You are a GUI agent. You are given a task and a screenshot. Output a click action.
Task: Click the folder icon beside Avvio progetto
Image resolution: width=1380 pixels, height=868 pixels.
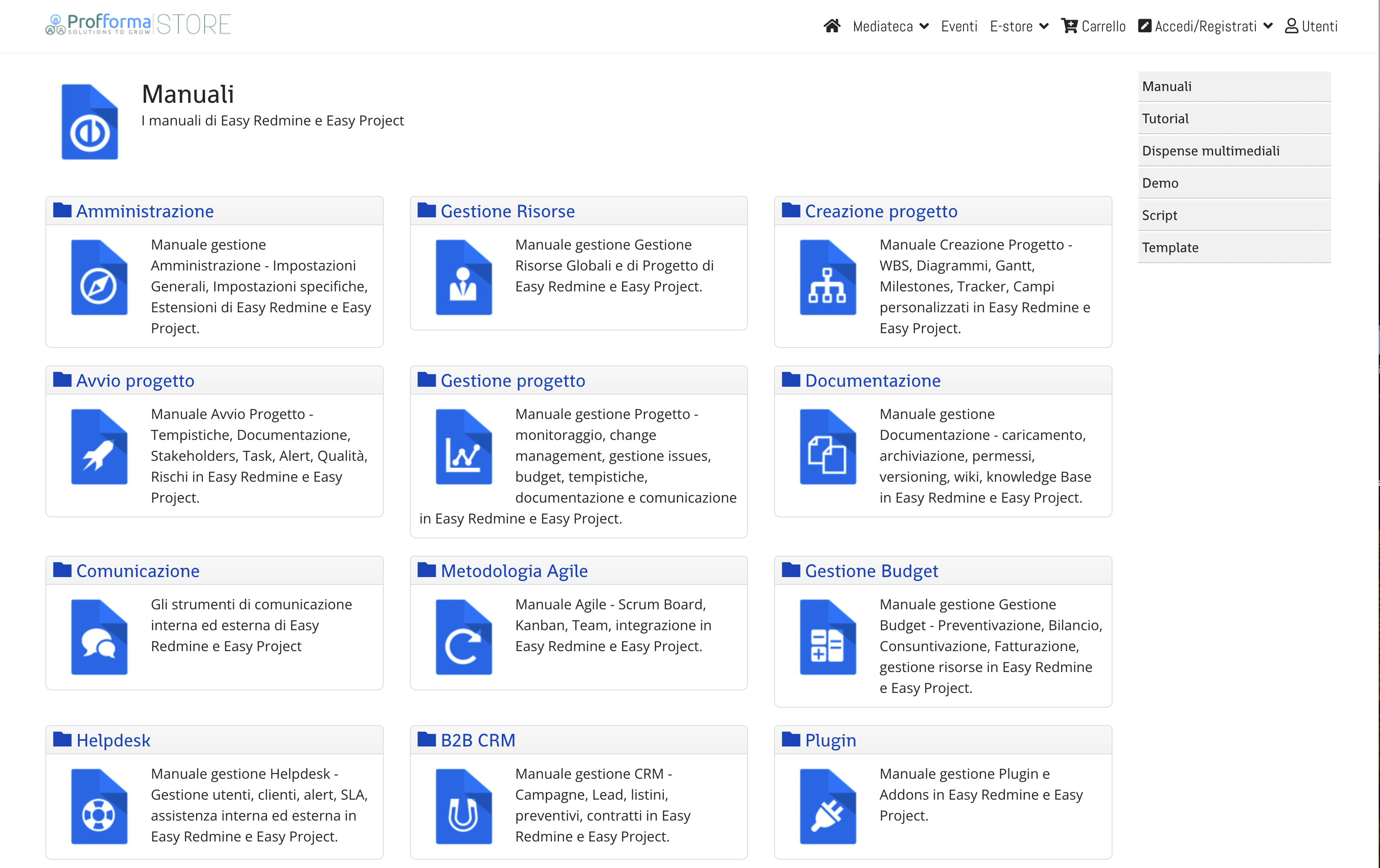[62, 380]
